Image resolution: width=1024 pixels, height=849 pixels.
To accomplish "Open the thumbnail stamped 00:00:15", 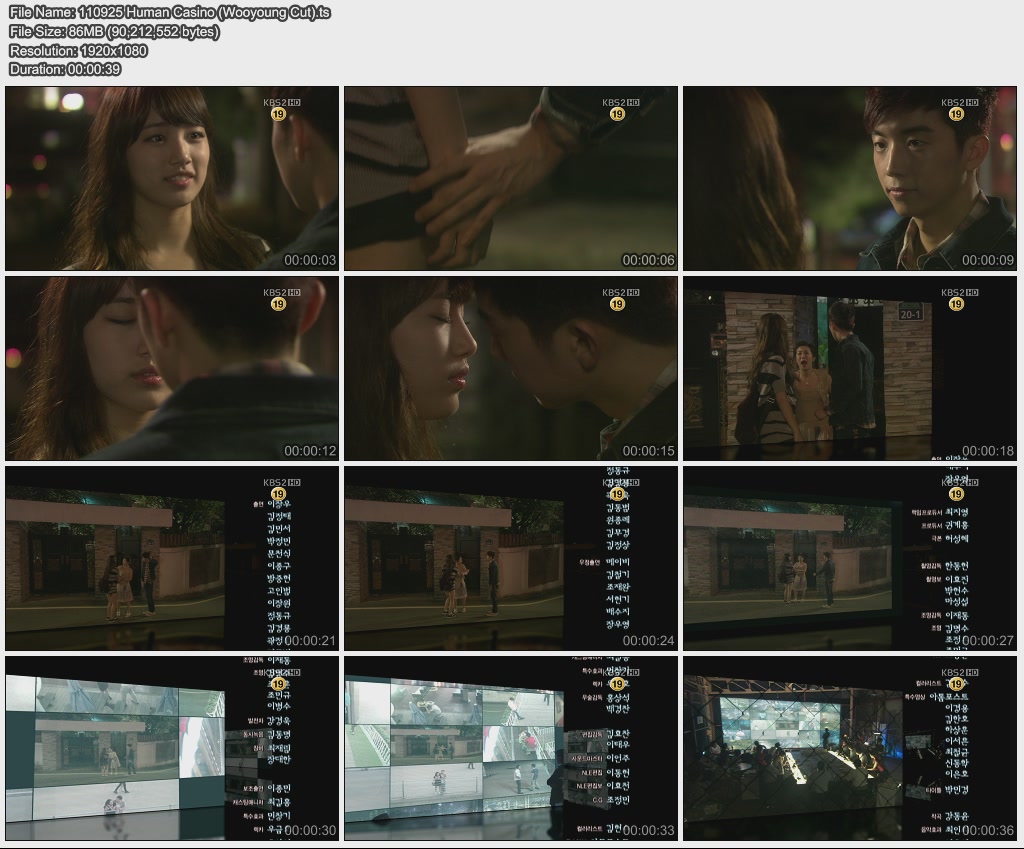I will click(511, 368).
